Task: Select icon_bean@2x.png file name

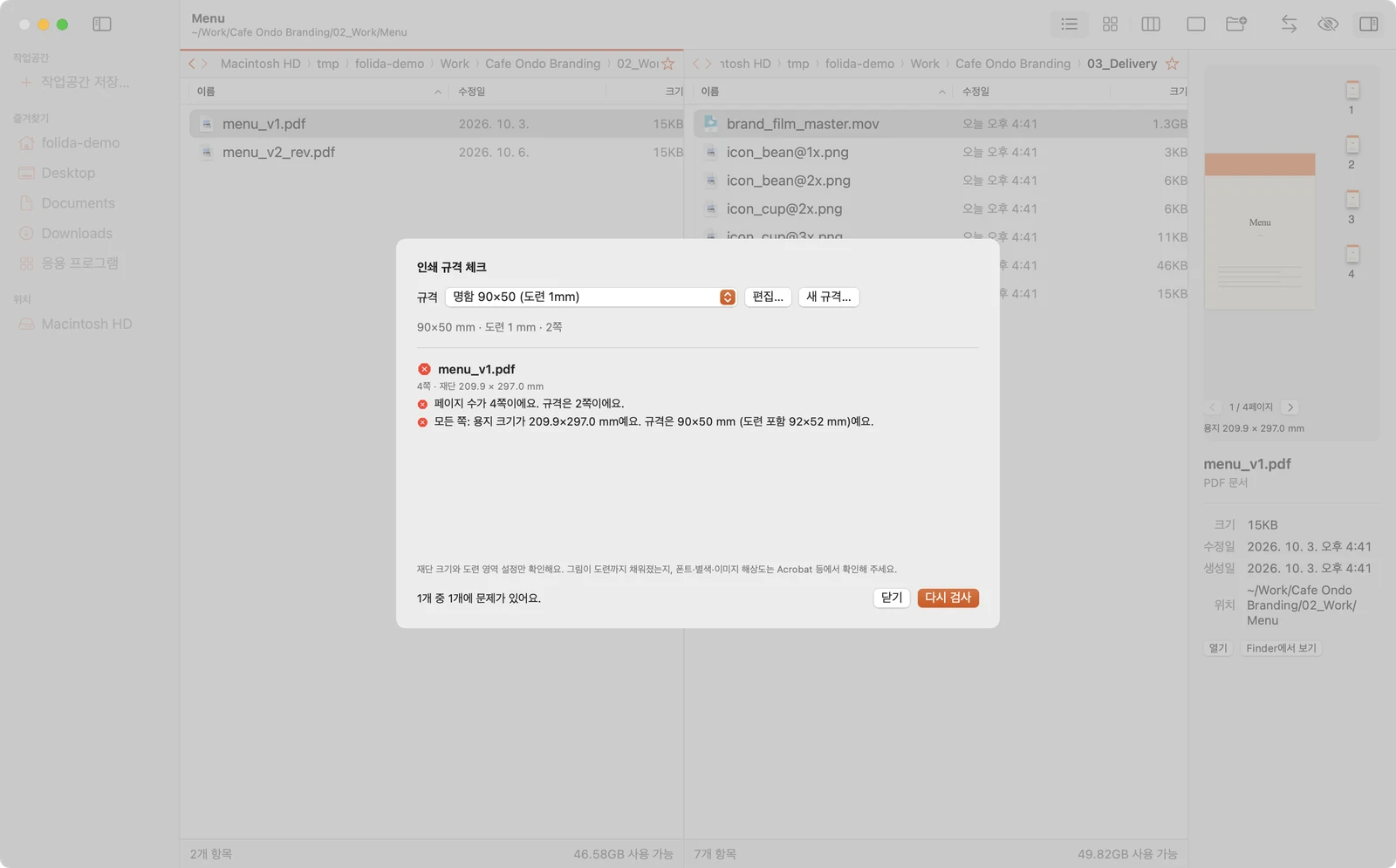Action: click(788, 181)
